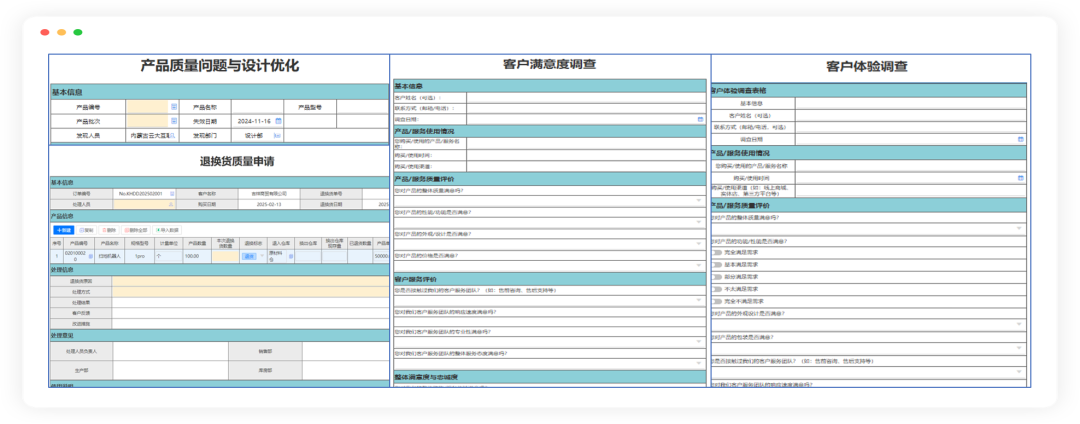Open the 失效日期 calendar icon
This screenshot has width=1080, height=424.
279,121
